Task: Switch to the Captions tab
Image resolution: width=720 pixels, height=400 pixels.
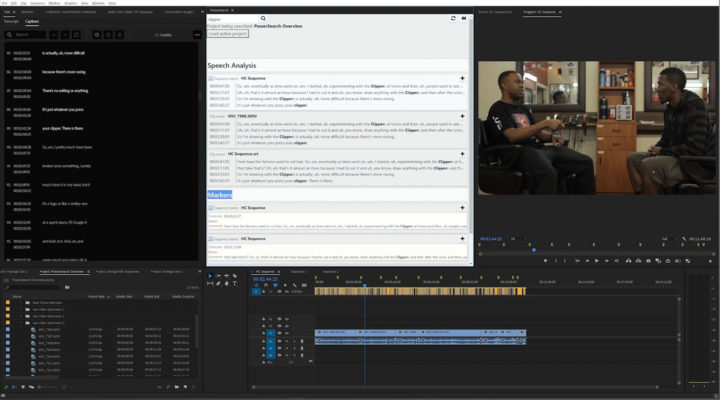Action: pos(32,22)
